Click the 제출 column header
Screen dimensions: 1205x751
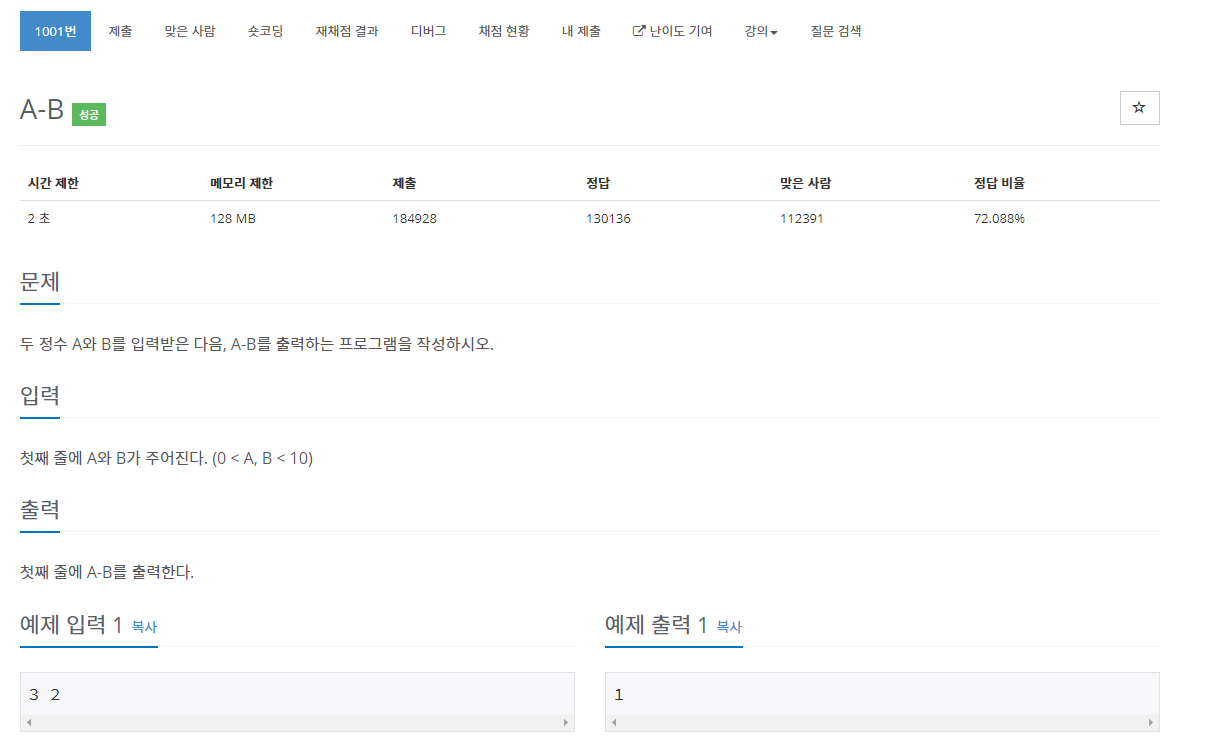pyautogui.click(x=404, y=184)
